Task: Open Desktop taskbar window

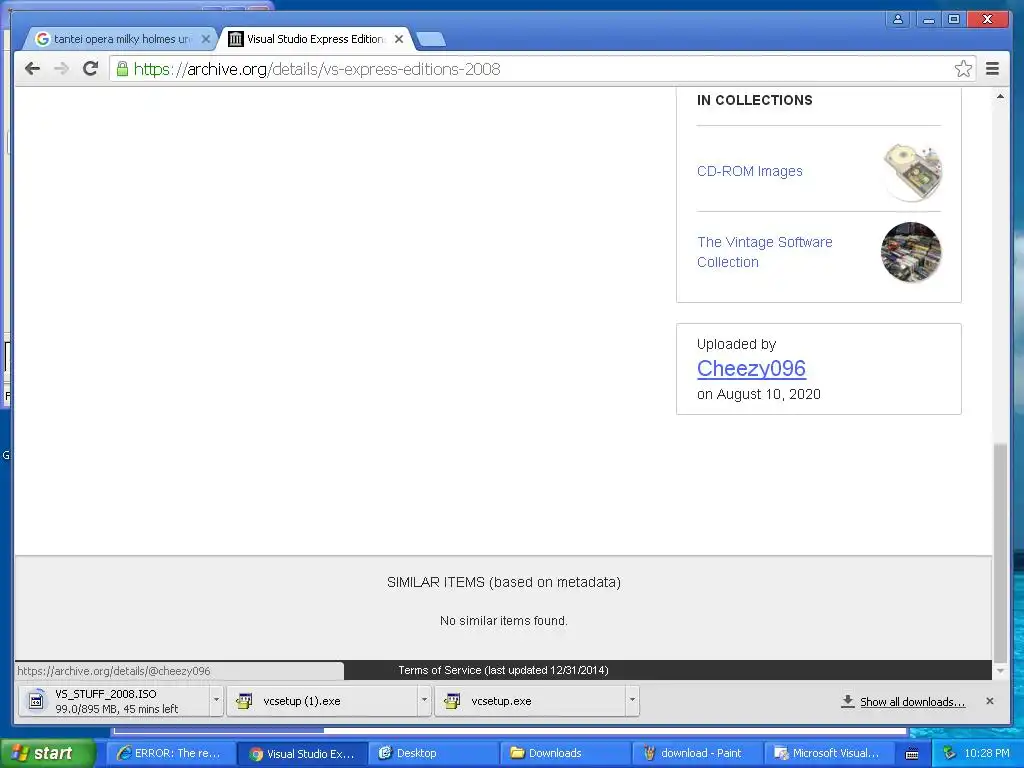Action: pyautogui.click(x=434, y=754)
